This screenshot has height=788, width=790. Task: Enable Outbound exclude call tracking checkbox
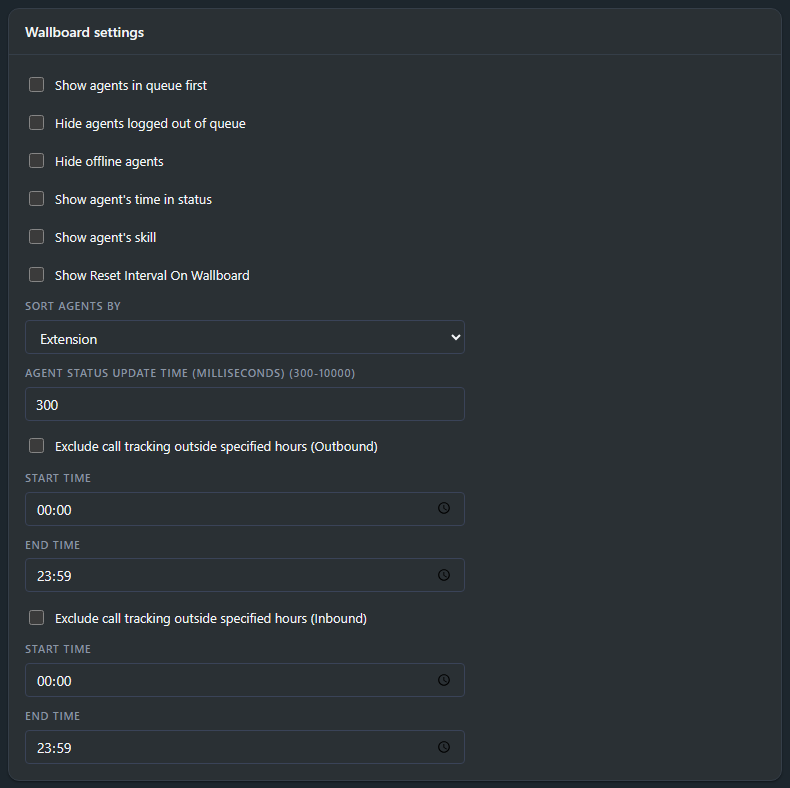tap(36, 446)
